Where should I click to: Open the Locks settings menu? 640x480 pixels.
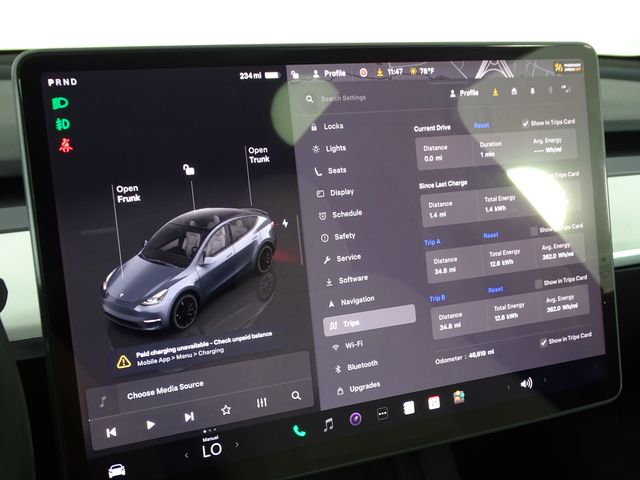[x=327, y=127]
